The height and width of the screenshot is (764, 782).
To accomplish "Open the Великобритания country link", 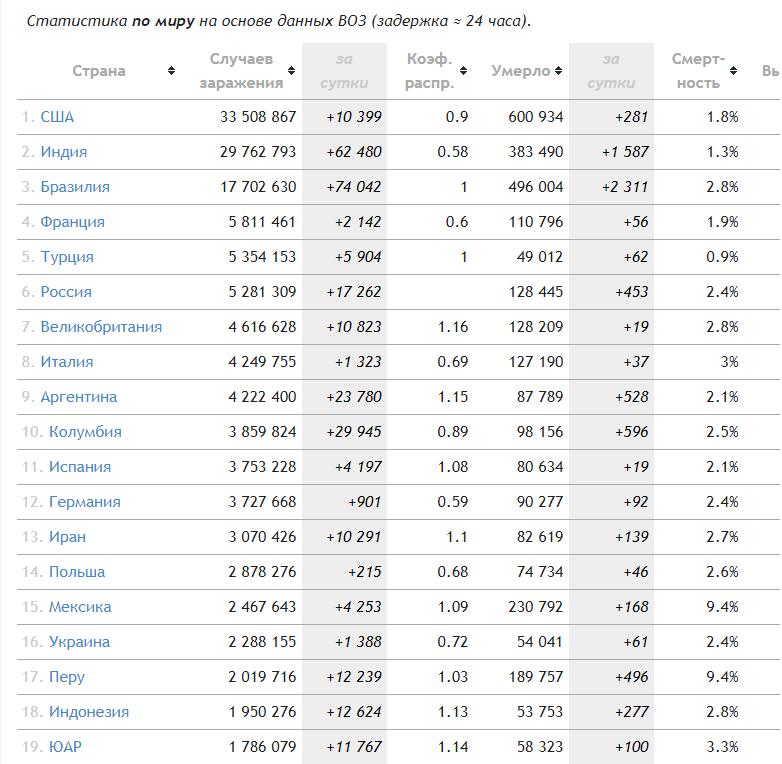I will pos(101,327).
